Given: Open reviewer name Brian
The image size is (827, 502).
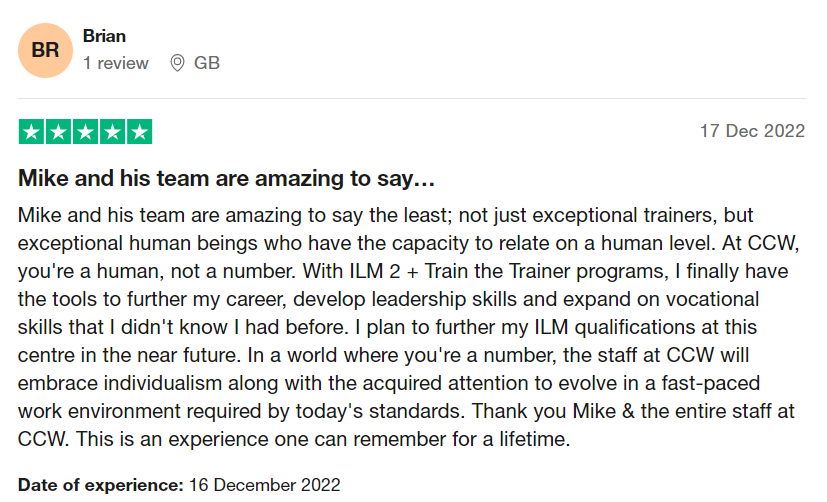Looking at the screenshot, I should (x=104, y=36).
